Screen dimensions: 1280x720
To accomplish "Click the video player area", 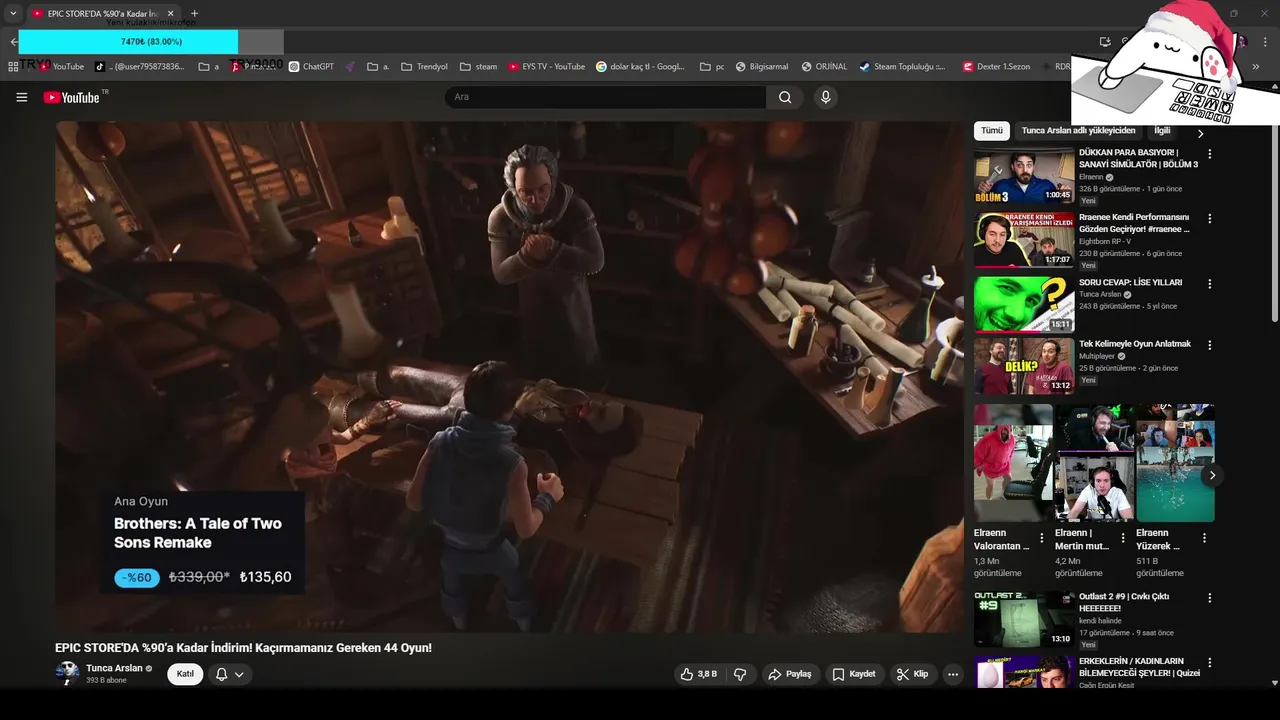I will tap(509, 376).
